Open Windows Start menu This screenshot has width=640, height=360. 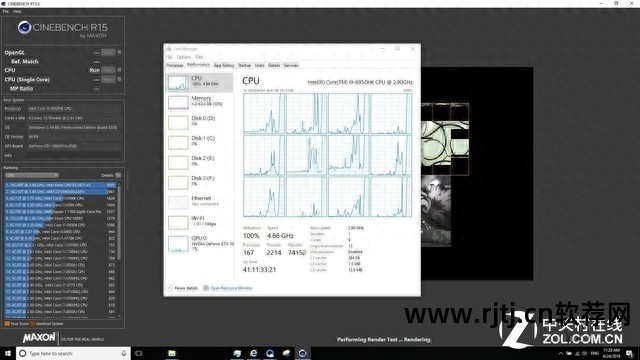point(7,353)
